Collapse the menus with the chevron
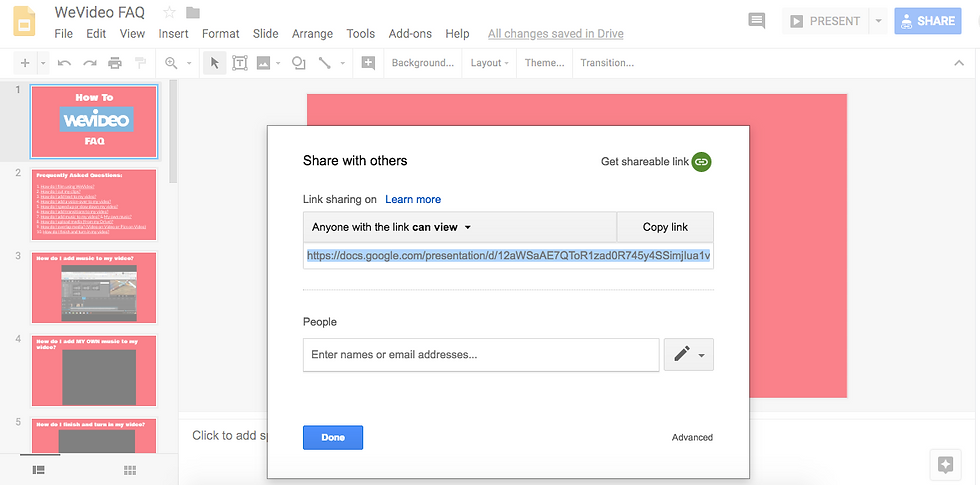The height and width of the screenshot is (485, 980). (959, 62)
